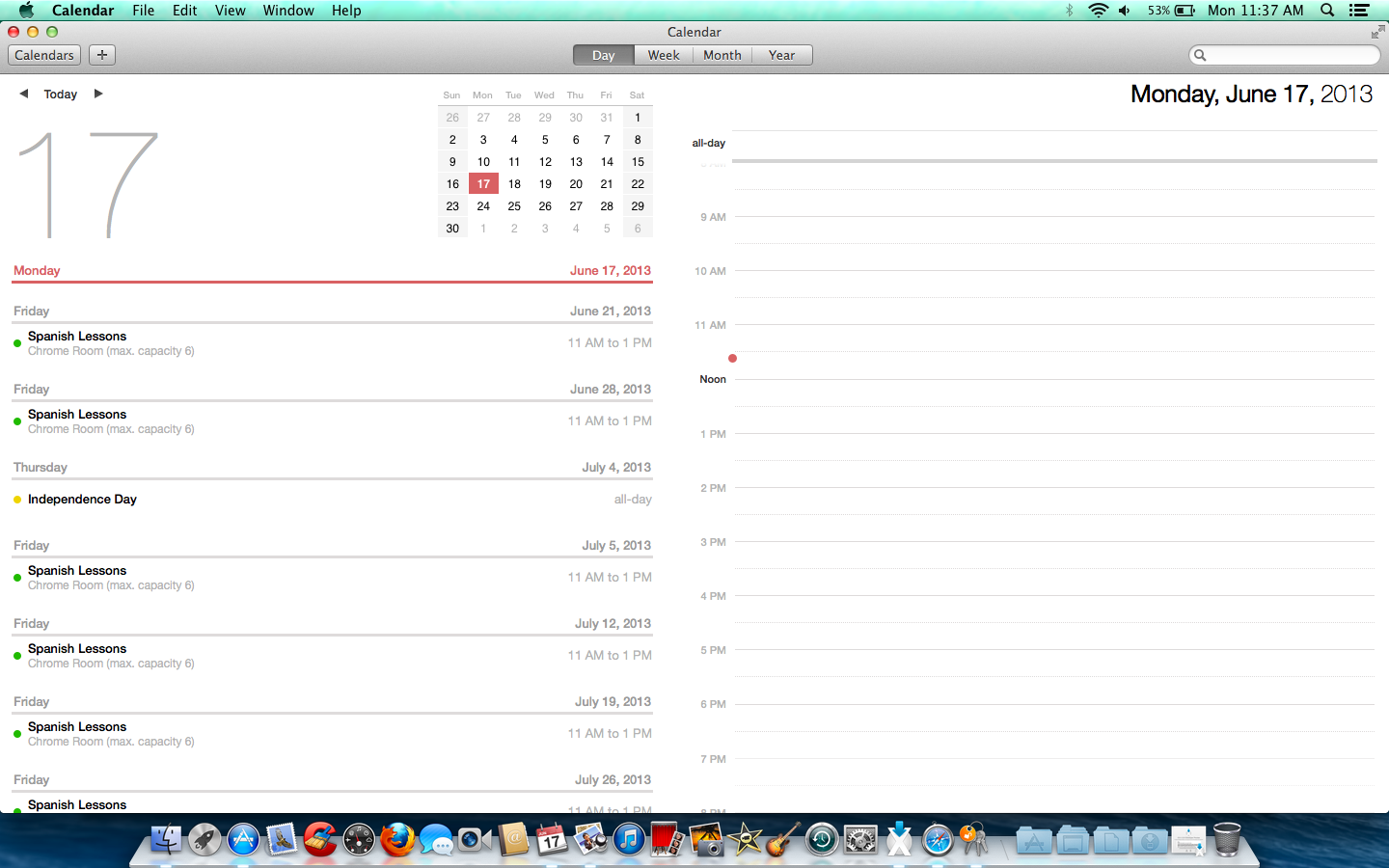This screenshot has width=1389, height=868.
Task: Go to previous day with left arrow
Action: pyautogui.click(x=24, y=94)
